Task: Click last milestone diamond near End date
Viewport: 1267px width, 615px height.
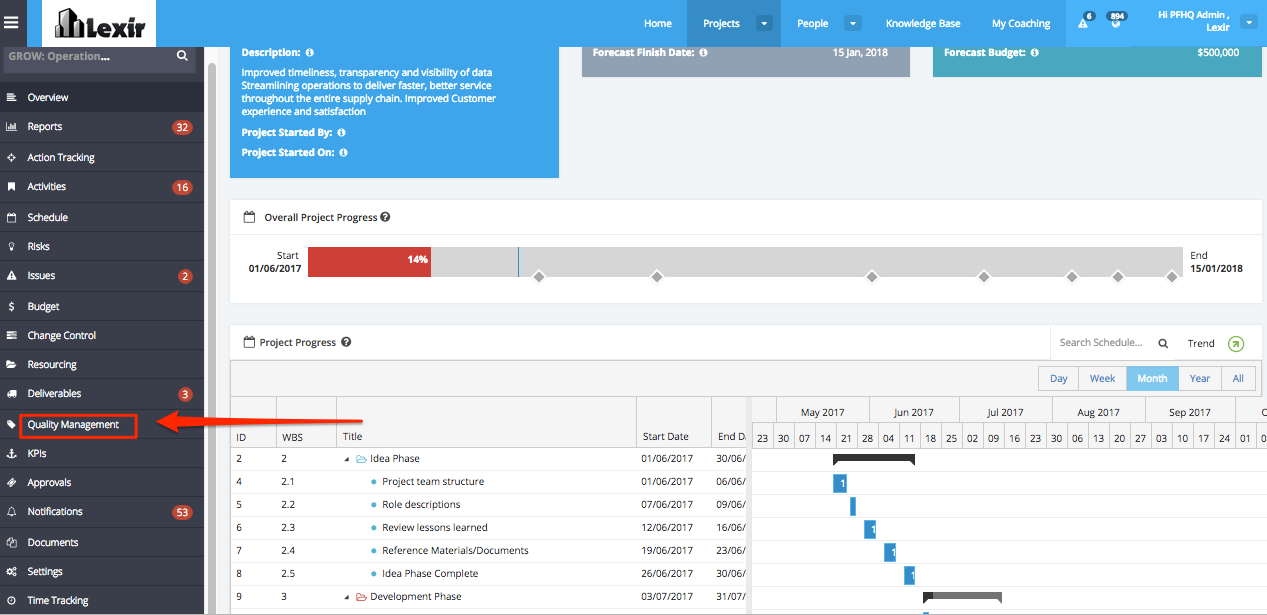Action: click(1172, 277)
